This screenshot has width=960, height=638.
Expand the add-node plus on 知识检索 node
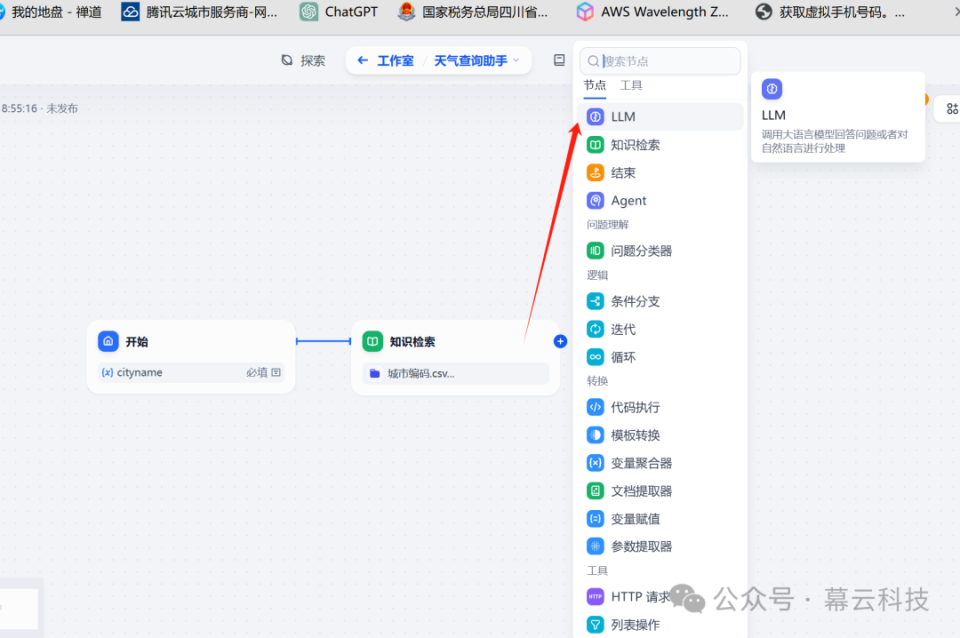(560, 341)
